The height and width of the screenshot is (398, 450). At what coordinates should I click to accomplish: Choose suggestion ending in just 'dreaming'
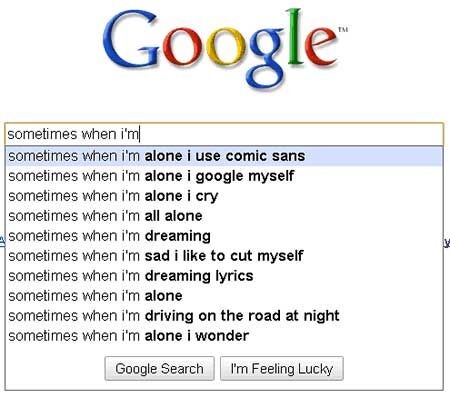224,236
